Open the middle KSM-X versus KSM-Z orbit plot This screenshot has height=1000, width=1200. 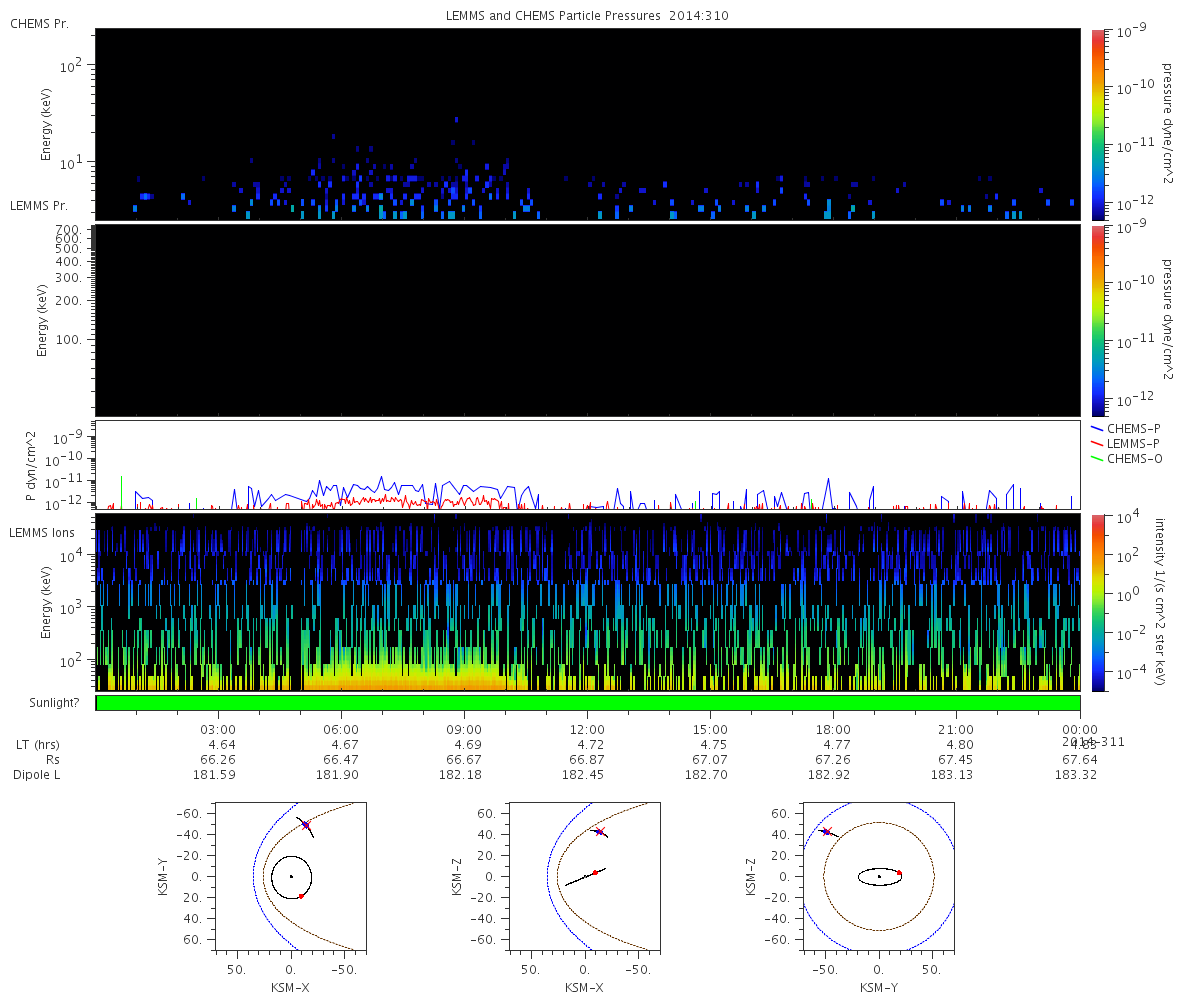(585, 876)
